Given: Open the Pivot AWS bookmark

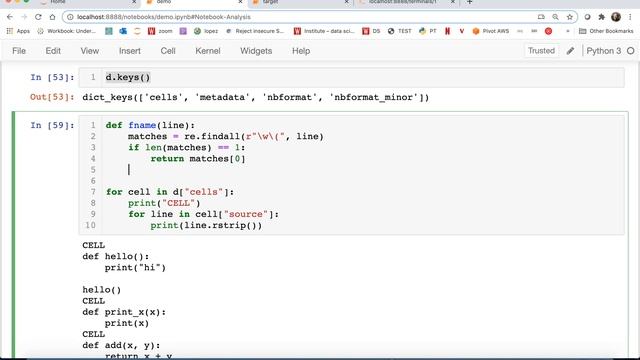Looking at the screenshot, I should [x=491, y=31].
